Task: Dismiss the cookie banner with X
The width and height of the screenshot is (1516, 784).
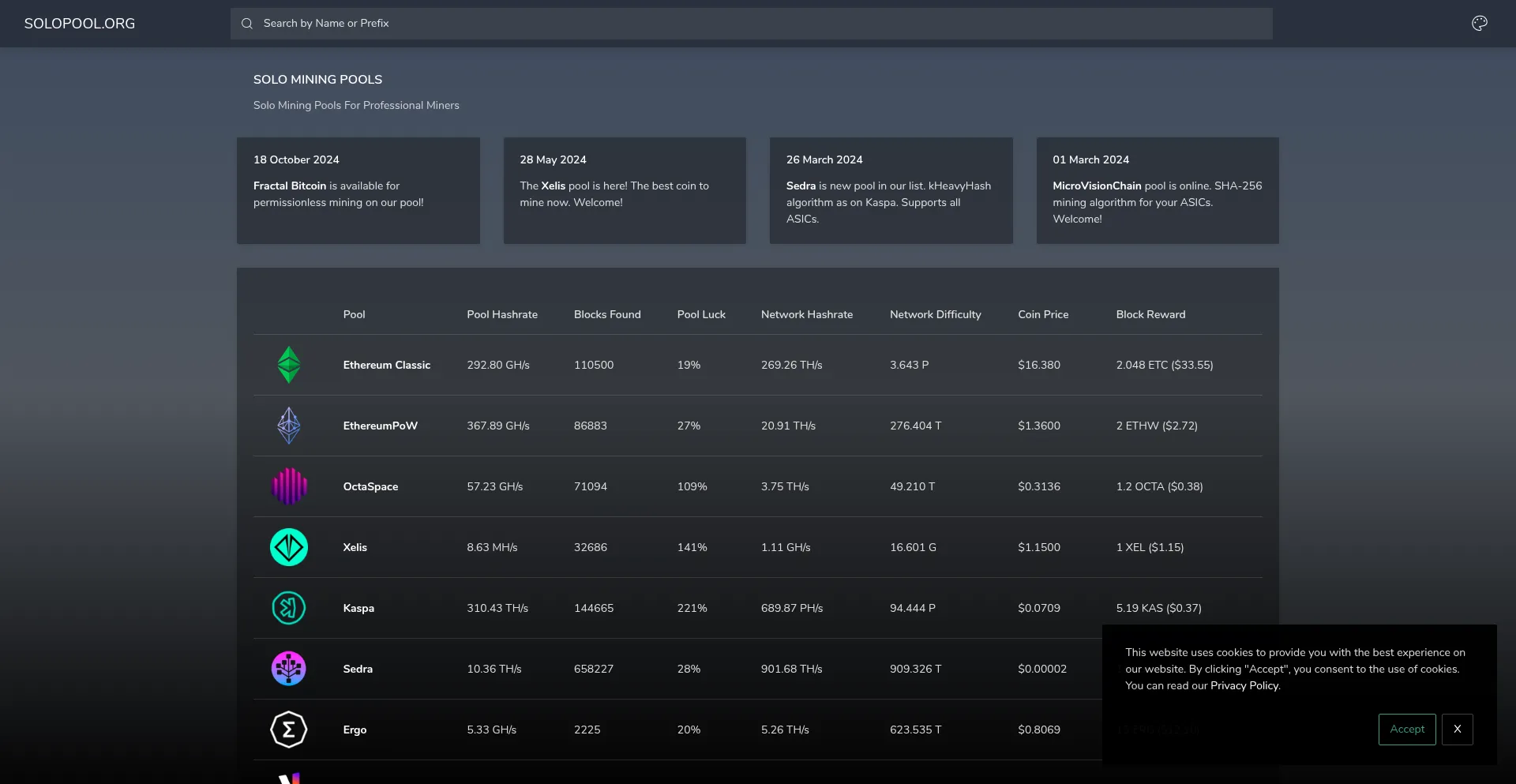Action: 1457,730
